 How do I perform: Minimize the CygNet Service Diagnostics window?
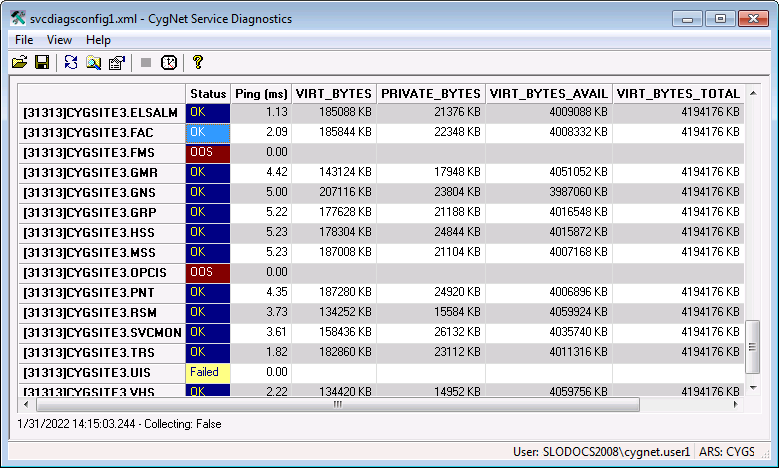coord(688,19)
